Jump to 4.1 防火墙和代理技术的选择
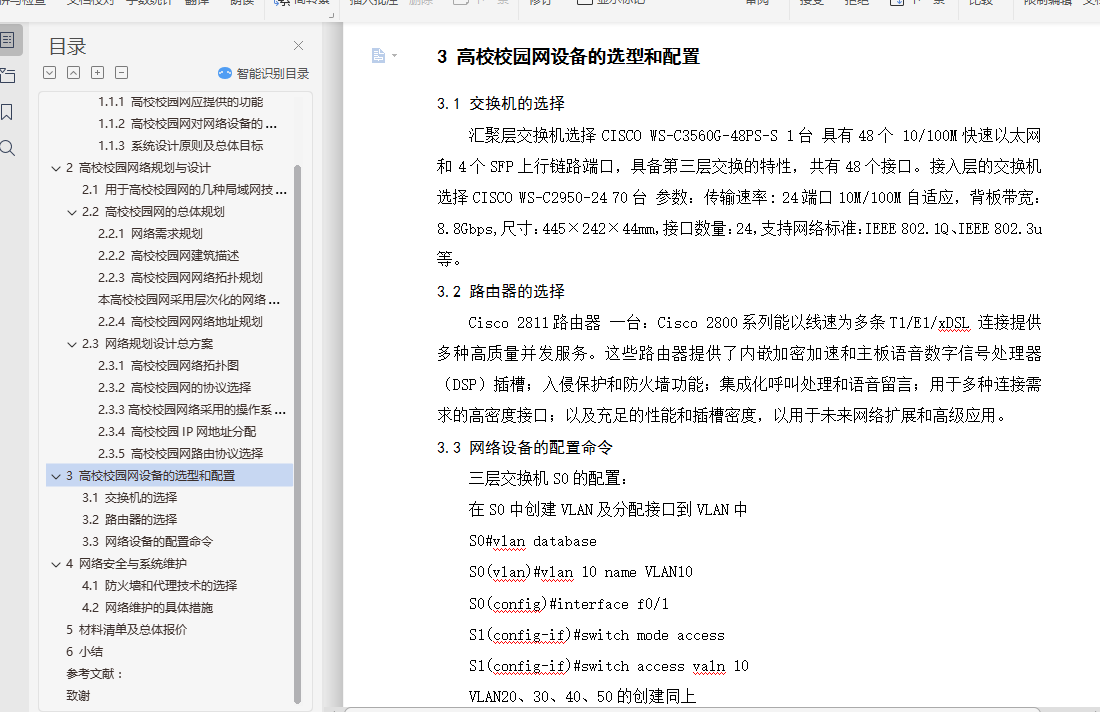This screenshot has height=712, width=1100. coord(159,585)
